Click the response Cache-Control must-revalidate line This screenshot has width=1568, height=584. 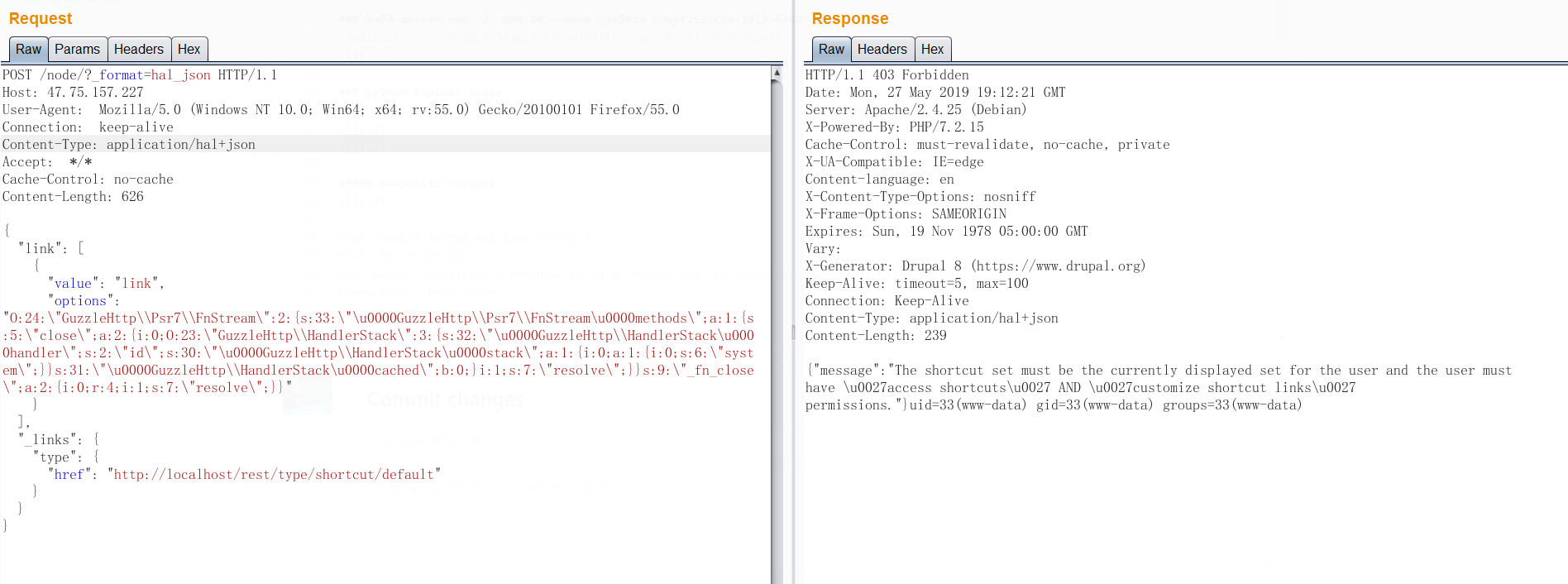point(987,145)
